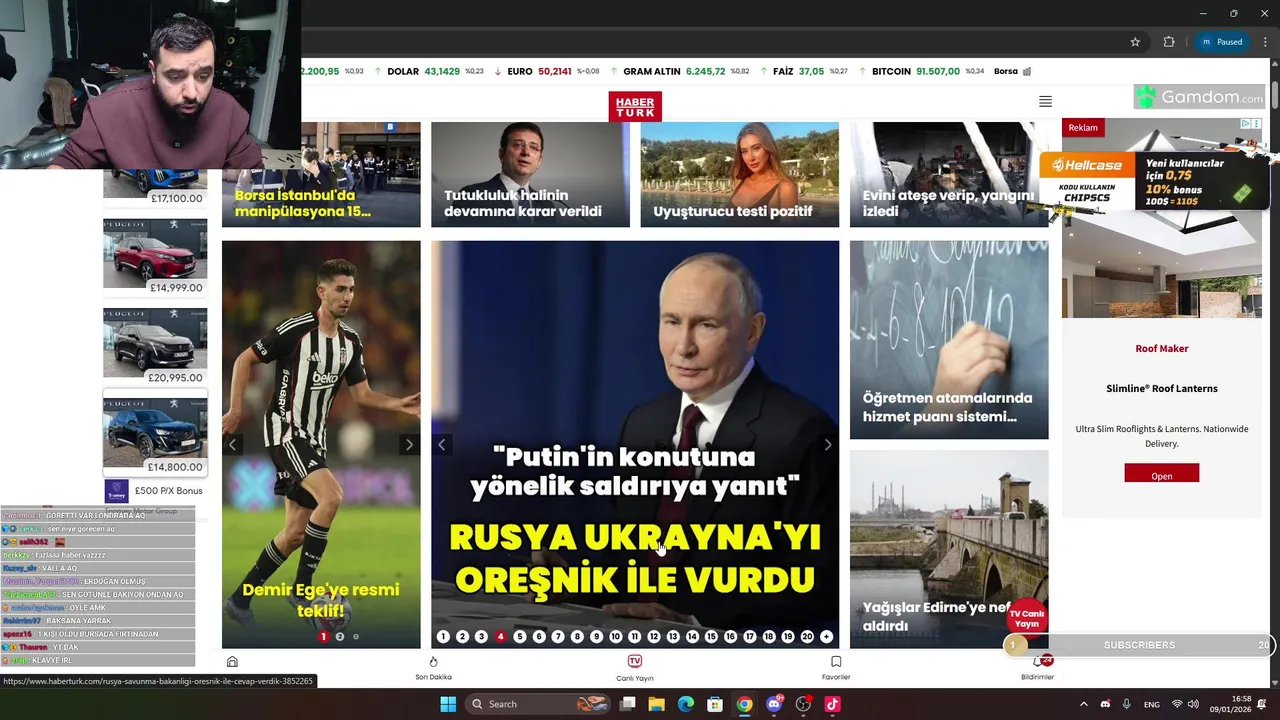Show hidden system tray icons
The image size is (1280, 720).
(x=1083, y=704)
